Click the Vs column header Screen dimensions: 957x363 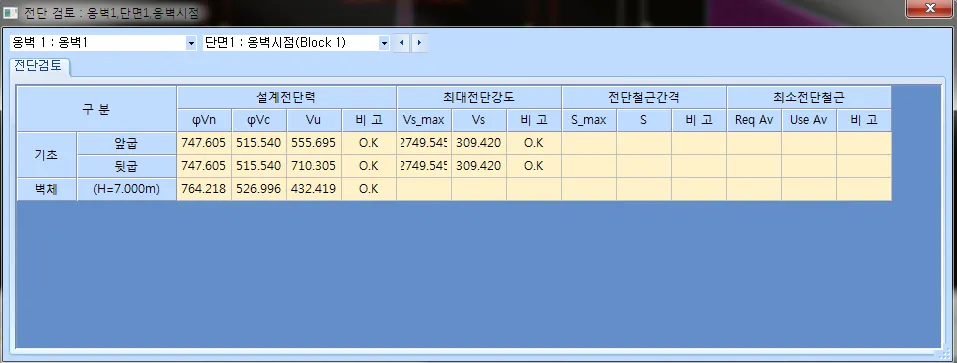[478, 120]
